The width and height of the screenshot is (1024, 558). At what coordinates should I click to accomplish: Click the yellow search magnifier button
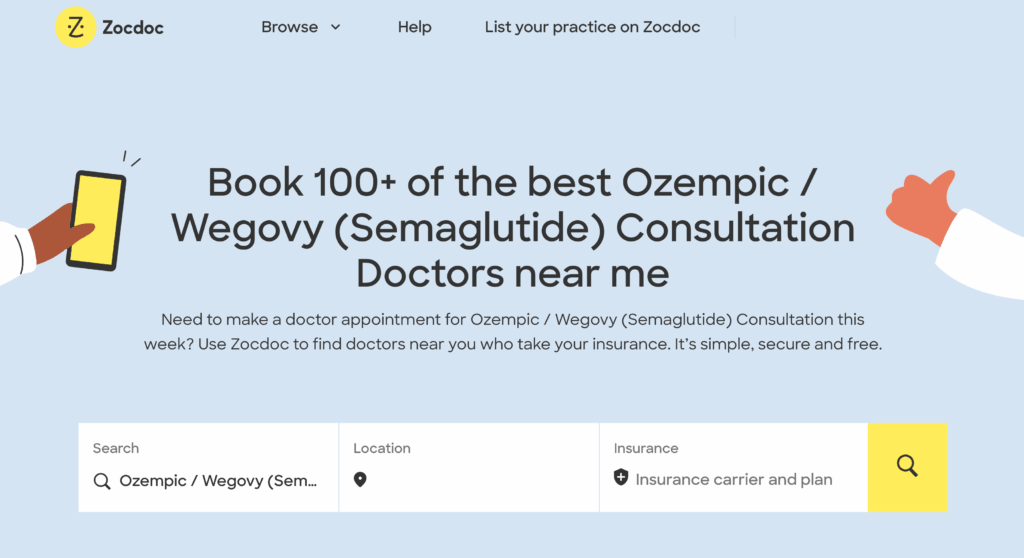(x=907, y=467)
